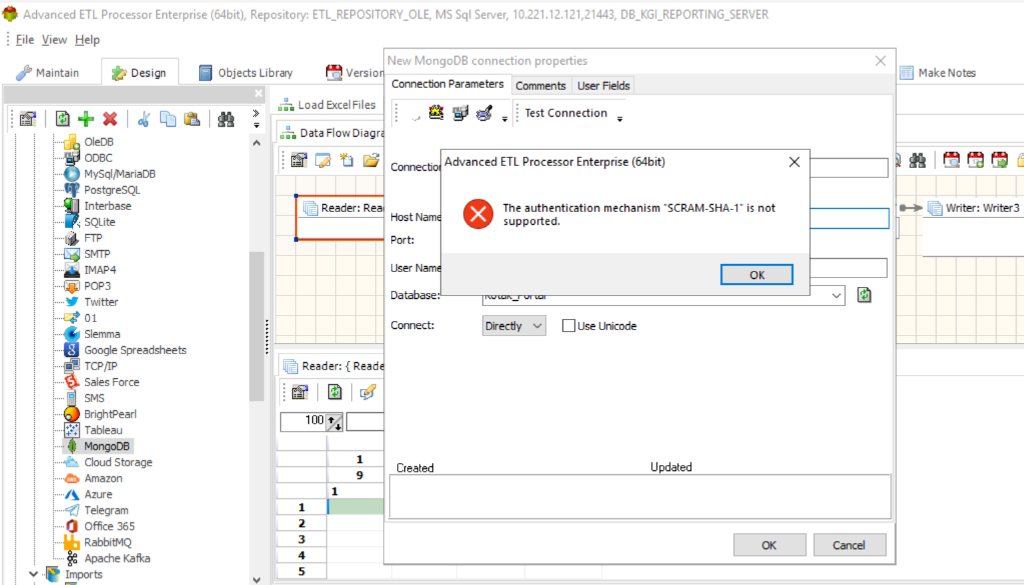
Task: Select Google Spreadsheets connection type
Action: (x=135, y=350)
